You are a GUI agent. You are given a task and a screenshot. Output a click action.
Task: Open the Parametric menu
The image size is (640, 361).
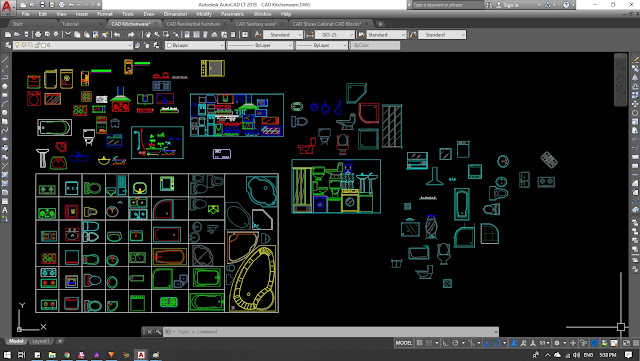pyautogui.click(x=232, y=14)
